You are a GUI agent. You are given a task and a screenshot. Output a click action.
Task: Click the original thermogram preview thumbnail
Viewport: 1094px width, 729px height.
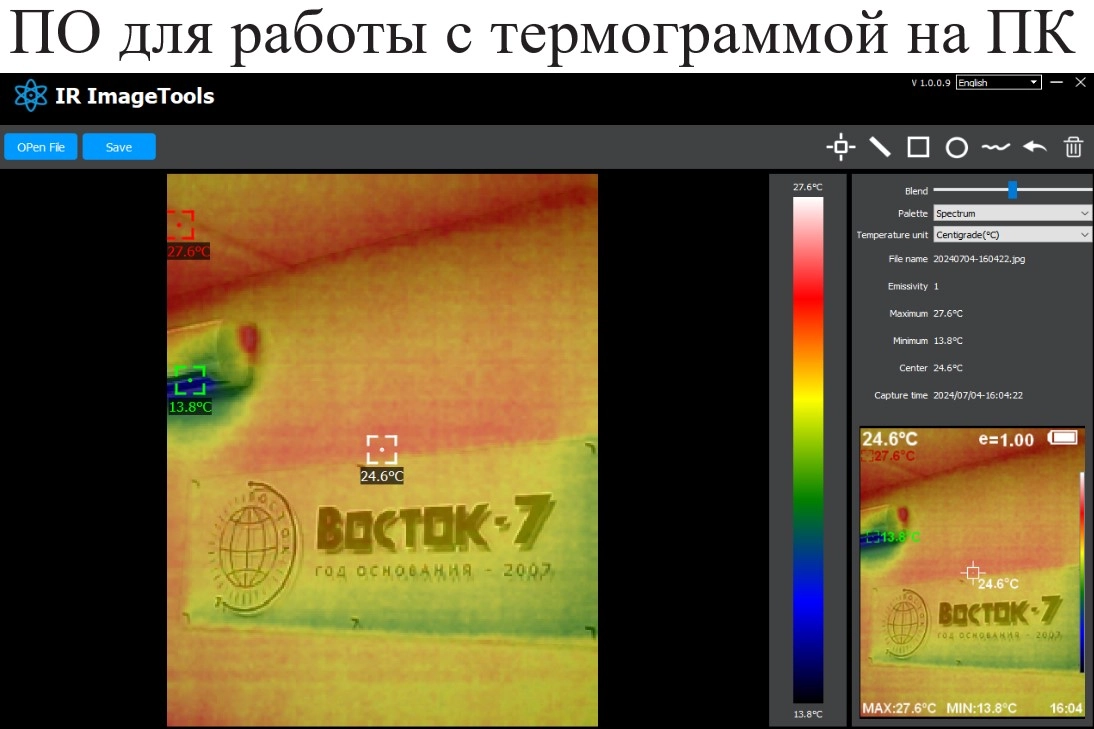tap(972, 573)
